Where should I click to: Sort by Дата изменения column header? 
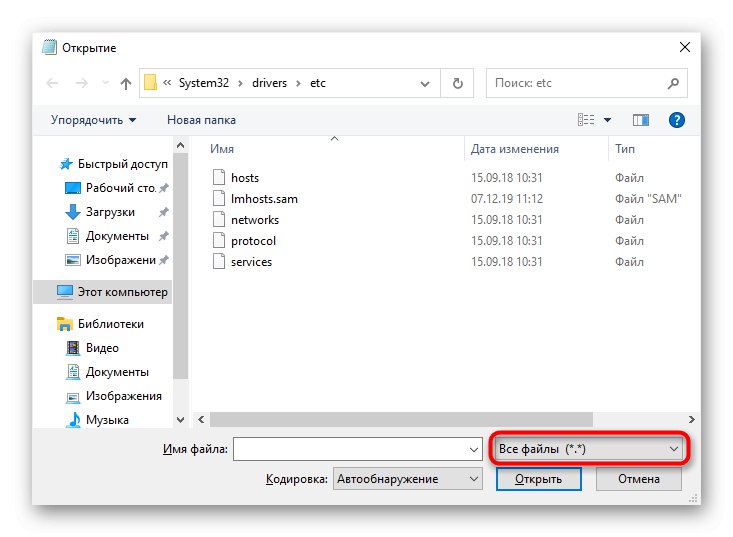[x=515, y=149]
